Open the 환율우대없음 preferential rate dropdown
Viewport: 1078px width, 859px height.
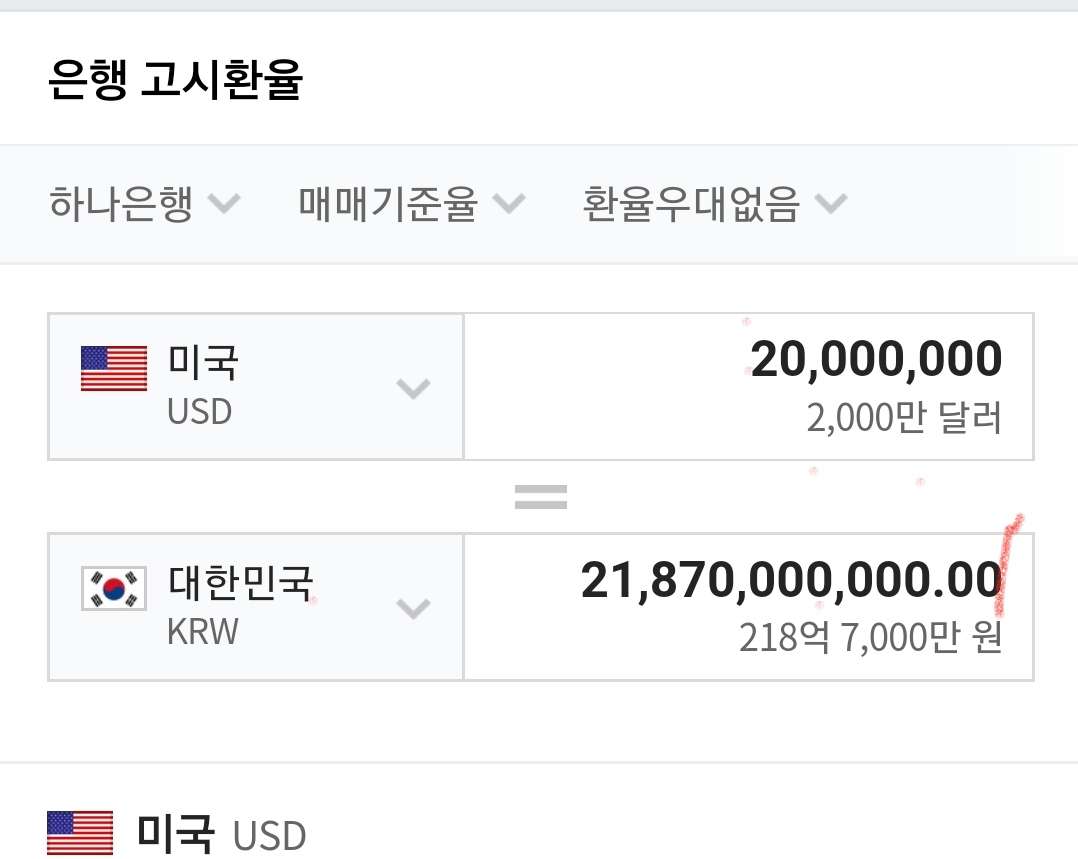(691, 204)
